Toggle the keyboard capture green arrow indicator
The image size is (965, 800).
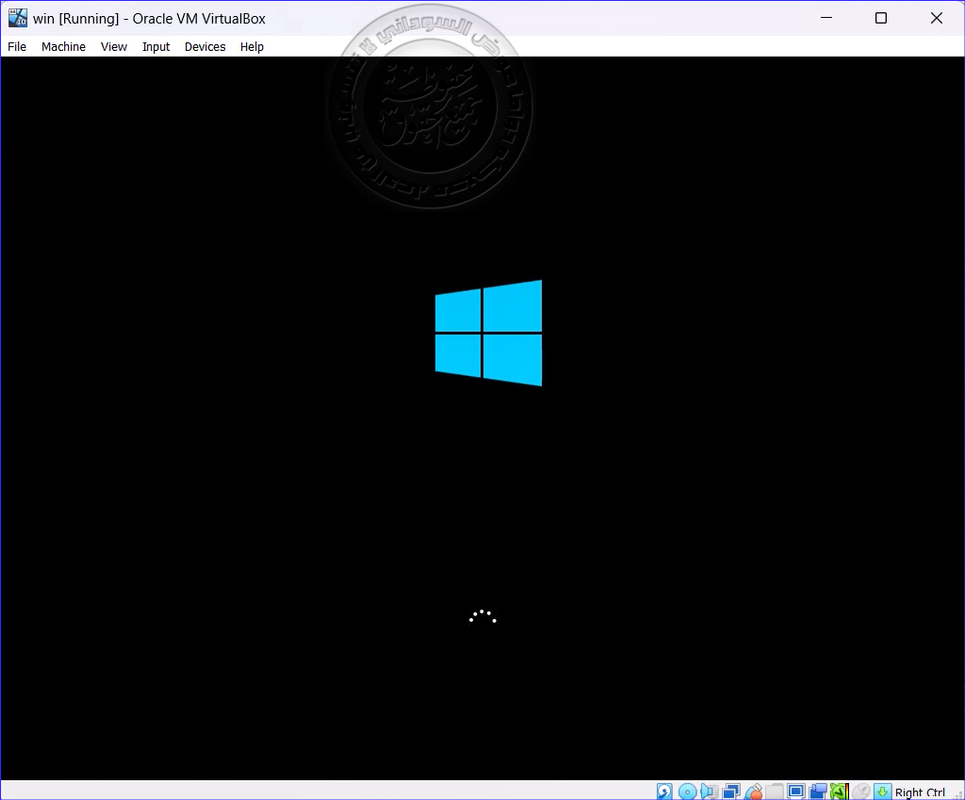click(x=882, y=792)
